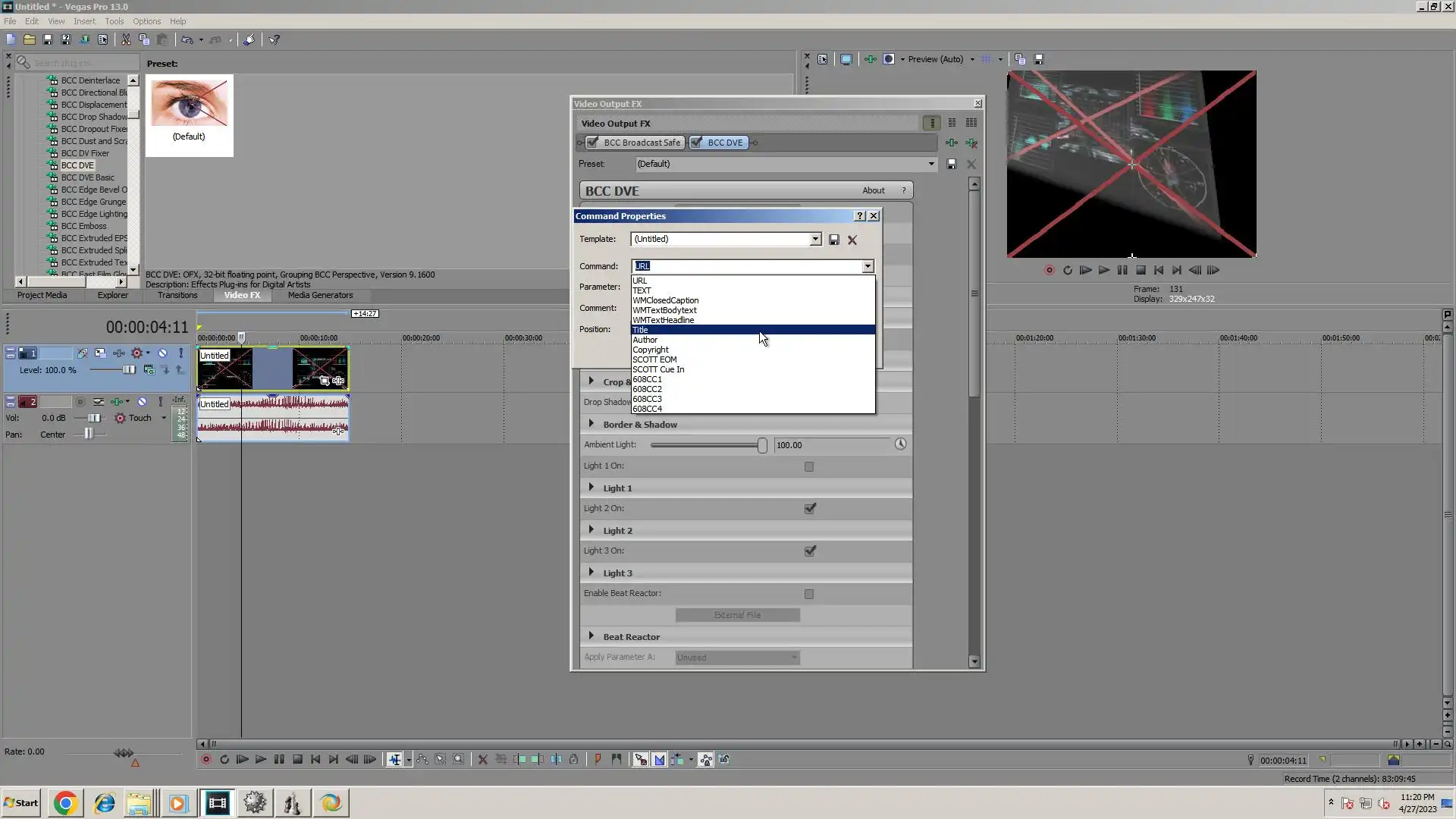
Task: Click the Save Project toolbar icon
Action: [47, 39]
